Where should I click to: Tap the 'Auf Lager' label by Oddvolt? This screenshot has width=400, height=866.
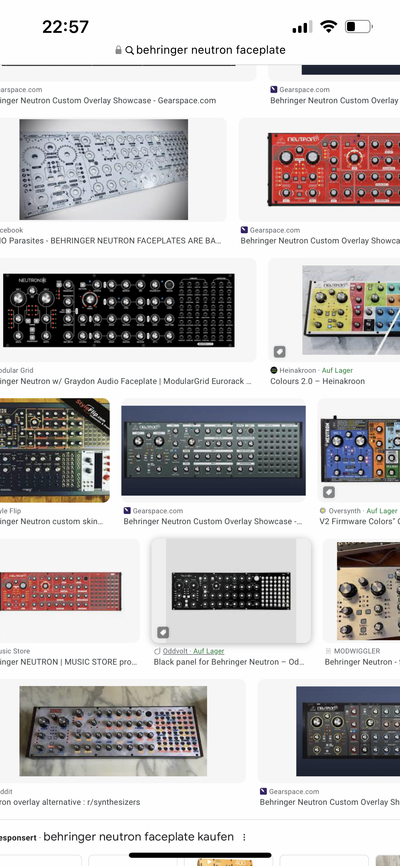tap(208, 651)
